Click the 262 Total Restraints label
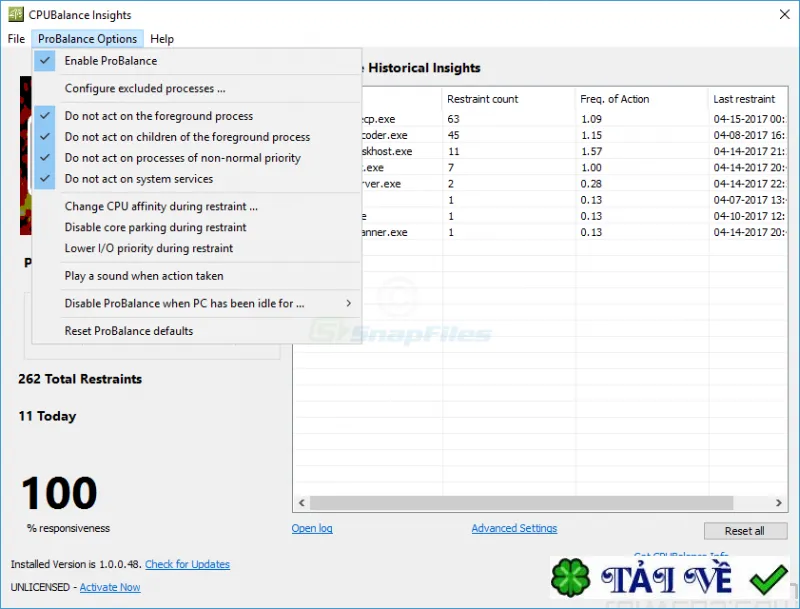The height and width of the screenshot is (609, 800). point(80,379)
